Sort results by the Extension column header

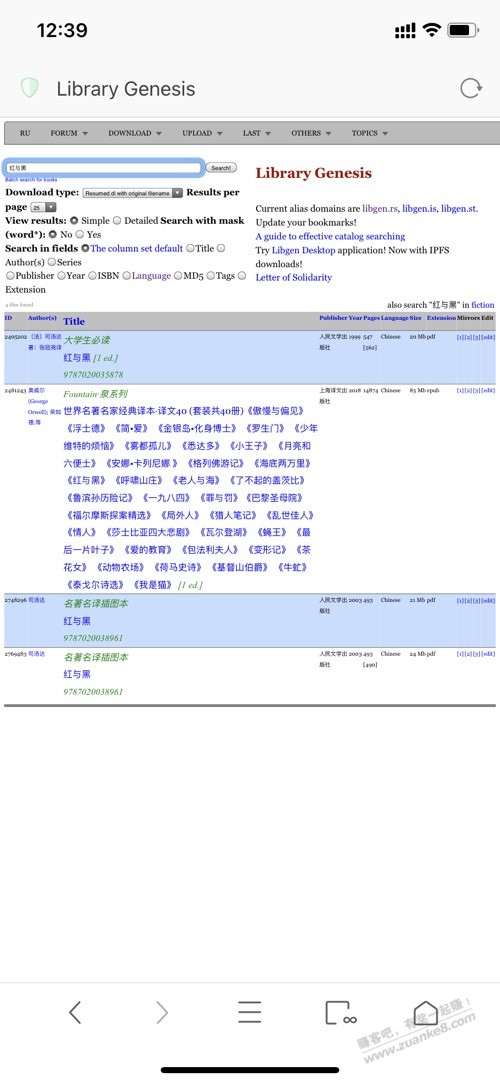click(x=441, y=318)
